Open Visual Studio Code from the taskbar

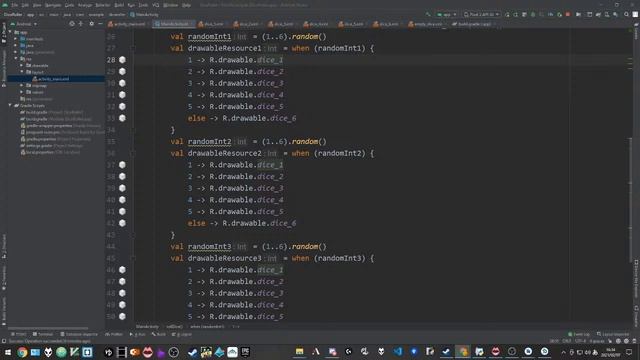pyautogui.click(x=398, y=351)
